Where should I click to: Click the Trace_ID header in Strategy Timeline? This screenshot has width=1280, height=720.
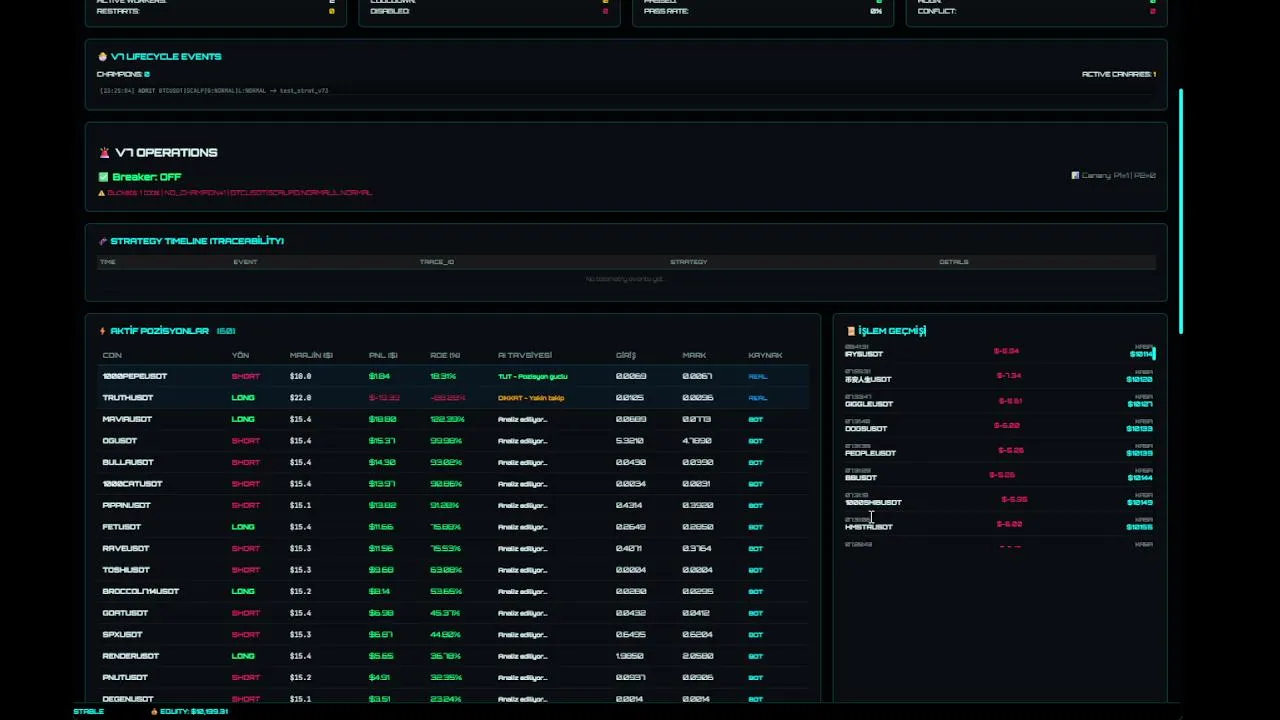[436, 262]
